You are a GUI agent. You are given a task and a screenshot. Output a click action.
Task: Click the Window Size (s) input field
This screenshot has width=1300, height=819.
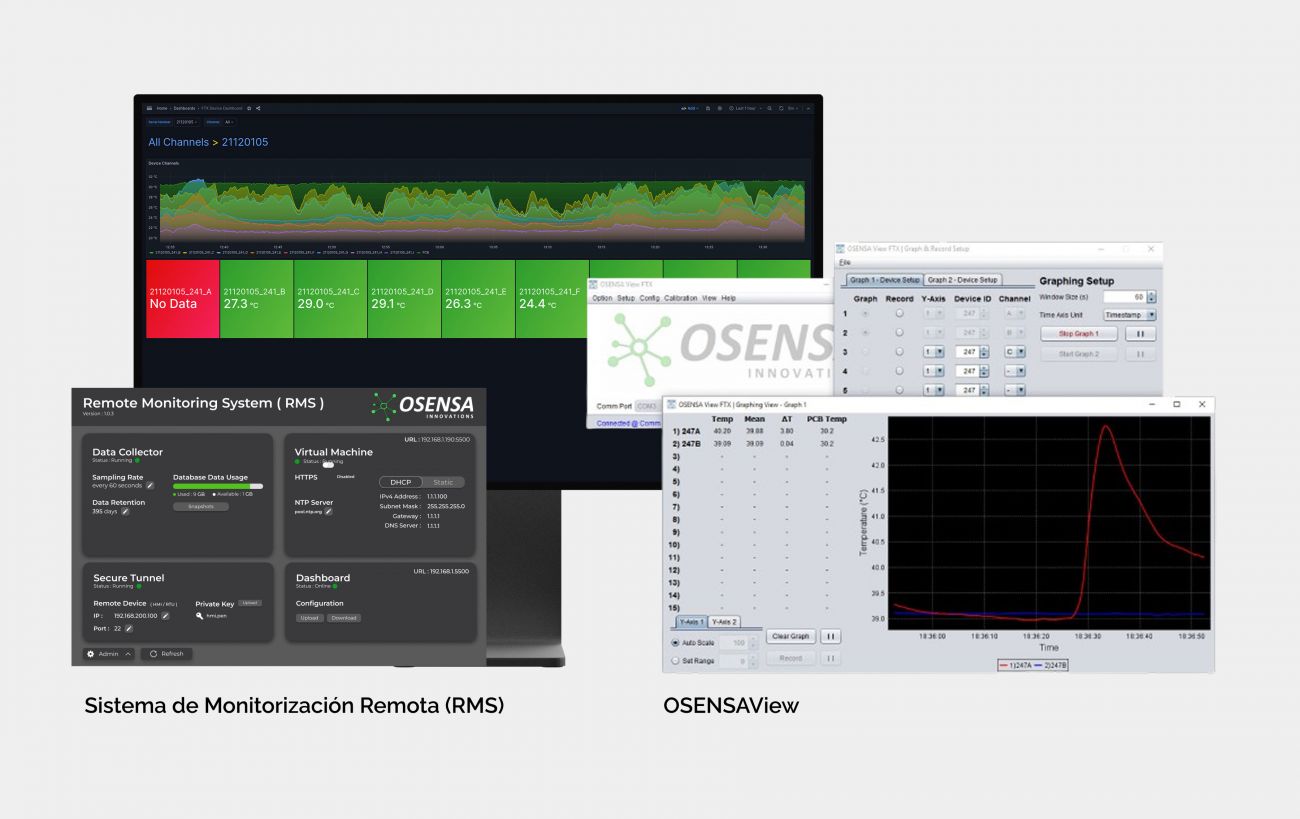click(1124, 297)
